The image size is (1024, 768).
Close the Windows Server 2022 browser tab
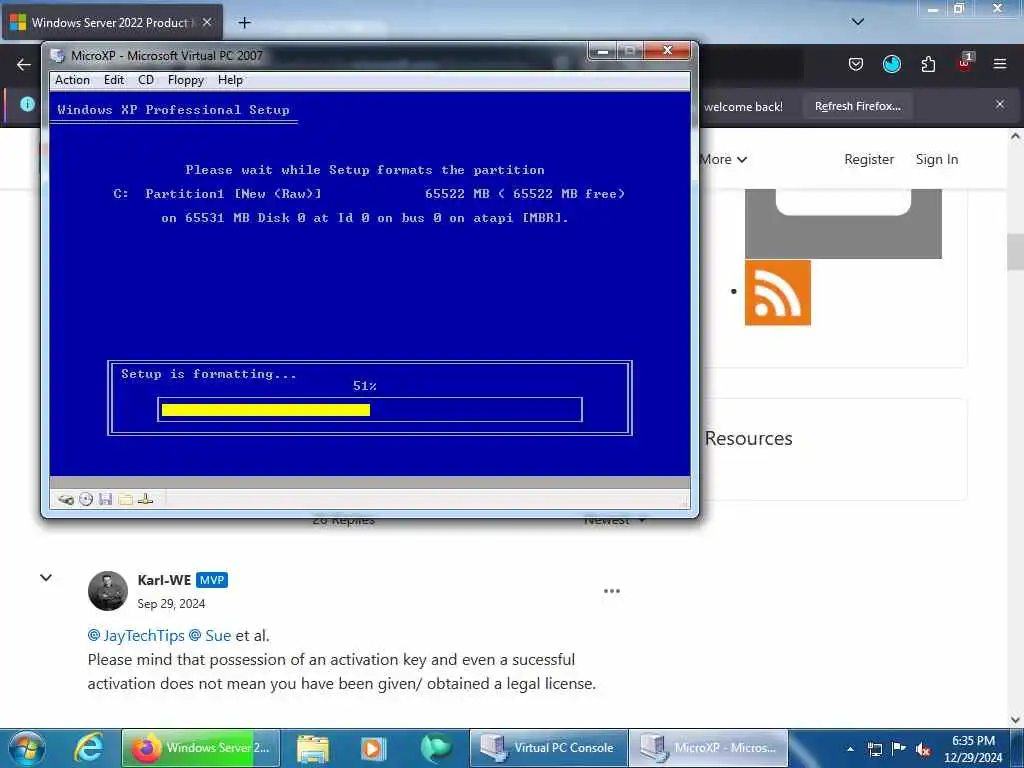click(x=207, y=22)
